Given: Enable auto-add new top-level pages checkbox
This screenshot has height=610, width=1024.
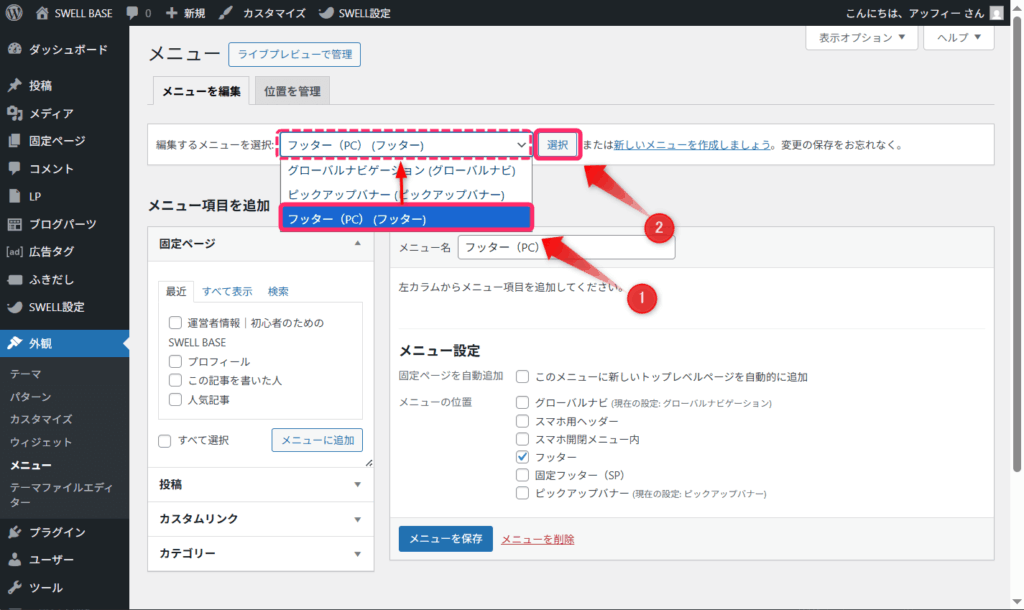Looking at the screenshot, I should pos(522,376).
